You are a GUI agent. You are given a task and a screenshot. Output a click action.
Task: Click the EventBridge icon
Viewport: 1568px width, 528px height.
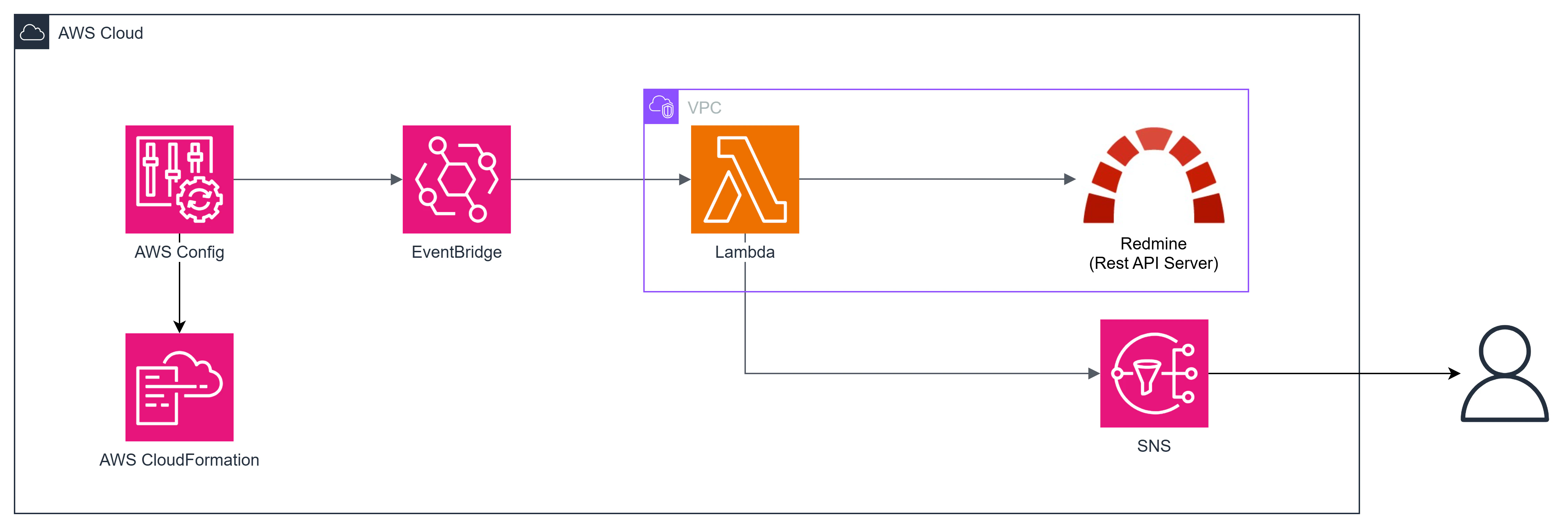(x=456, y=179)
